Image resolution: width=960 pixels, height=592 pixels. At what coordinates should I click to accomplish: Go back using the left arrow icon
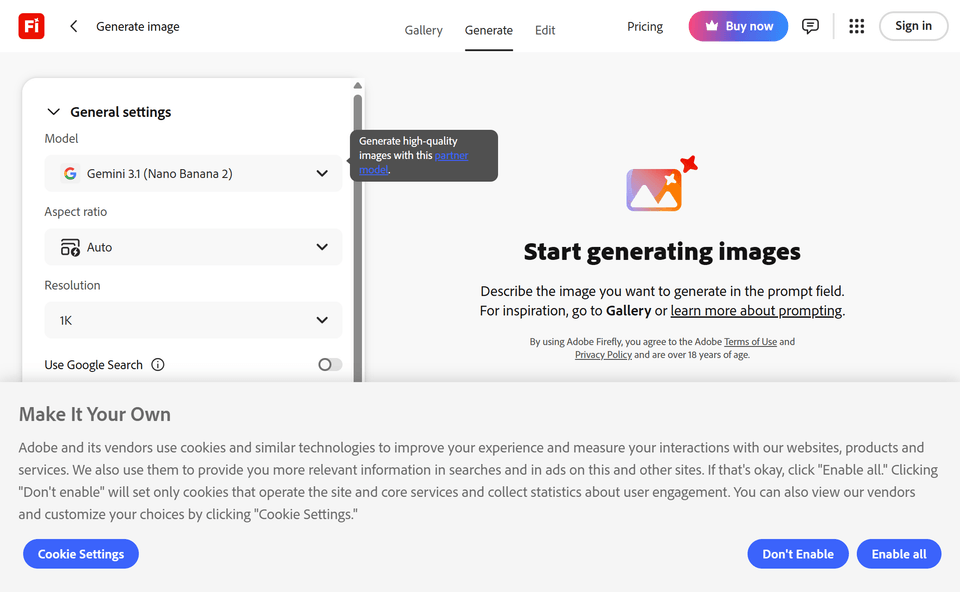[73, 26]
